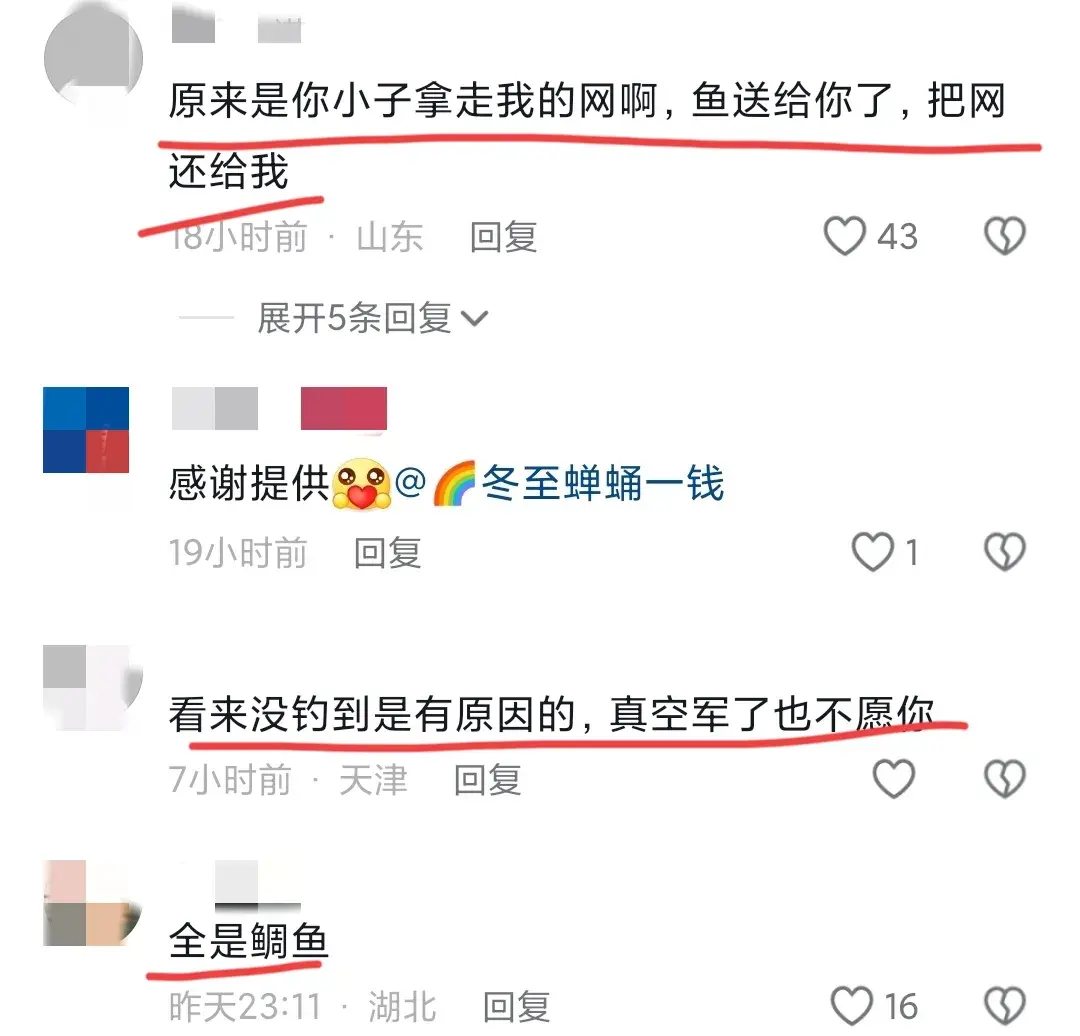Open the blue and red pixelated avatar
Image resolution: width=1080 pixels, height=1036 pixels.
click(x=86, y=430)
